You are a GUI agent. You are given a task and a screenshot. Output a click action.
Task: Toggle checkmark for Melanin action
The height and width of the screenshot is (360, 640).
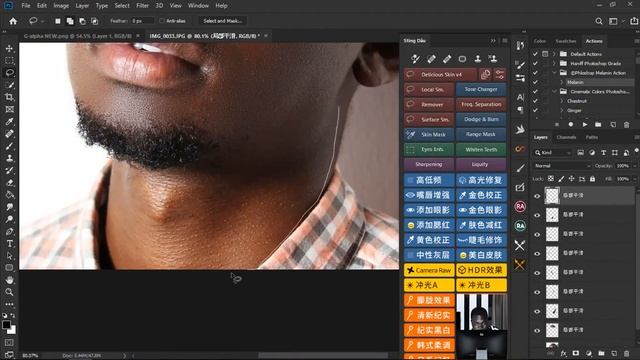(x=535, y=82)
